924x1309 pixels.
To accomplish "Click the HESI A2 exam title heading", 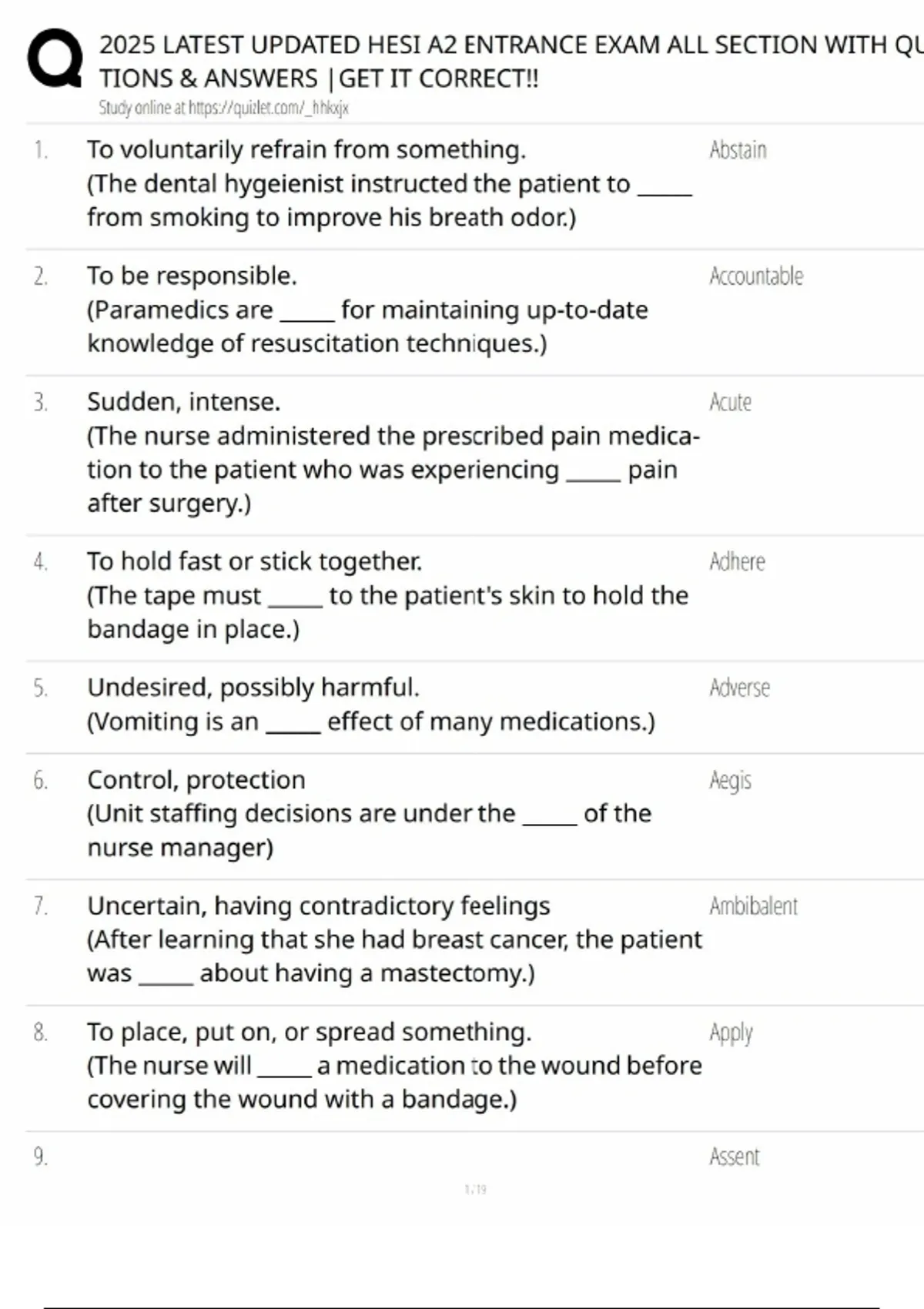I will pos(508,62).
